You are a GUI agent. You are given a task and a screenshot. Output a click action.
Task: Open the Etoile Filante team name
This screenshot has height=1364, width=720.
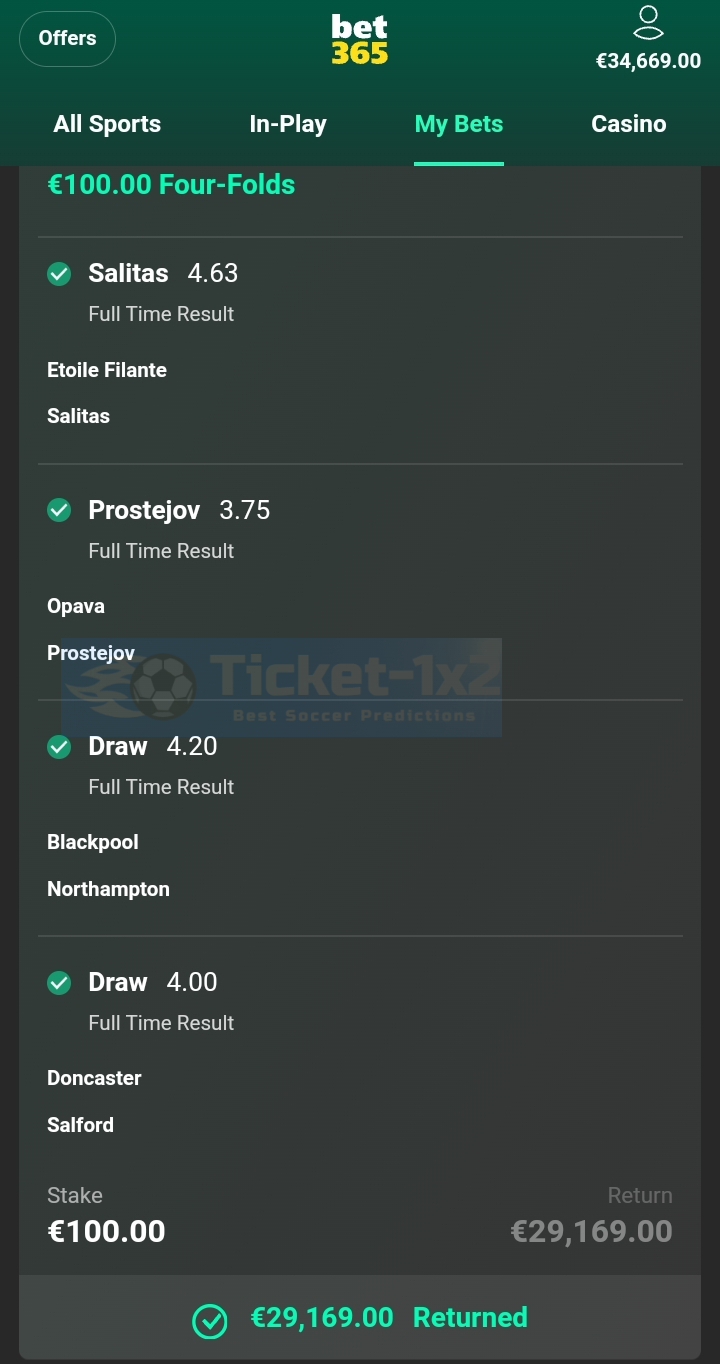click(x=107, y=370)
